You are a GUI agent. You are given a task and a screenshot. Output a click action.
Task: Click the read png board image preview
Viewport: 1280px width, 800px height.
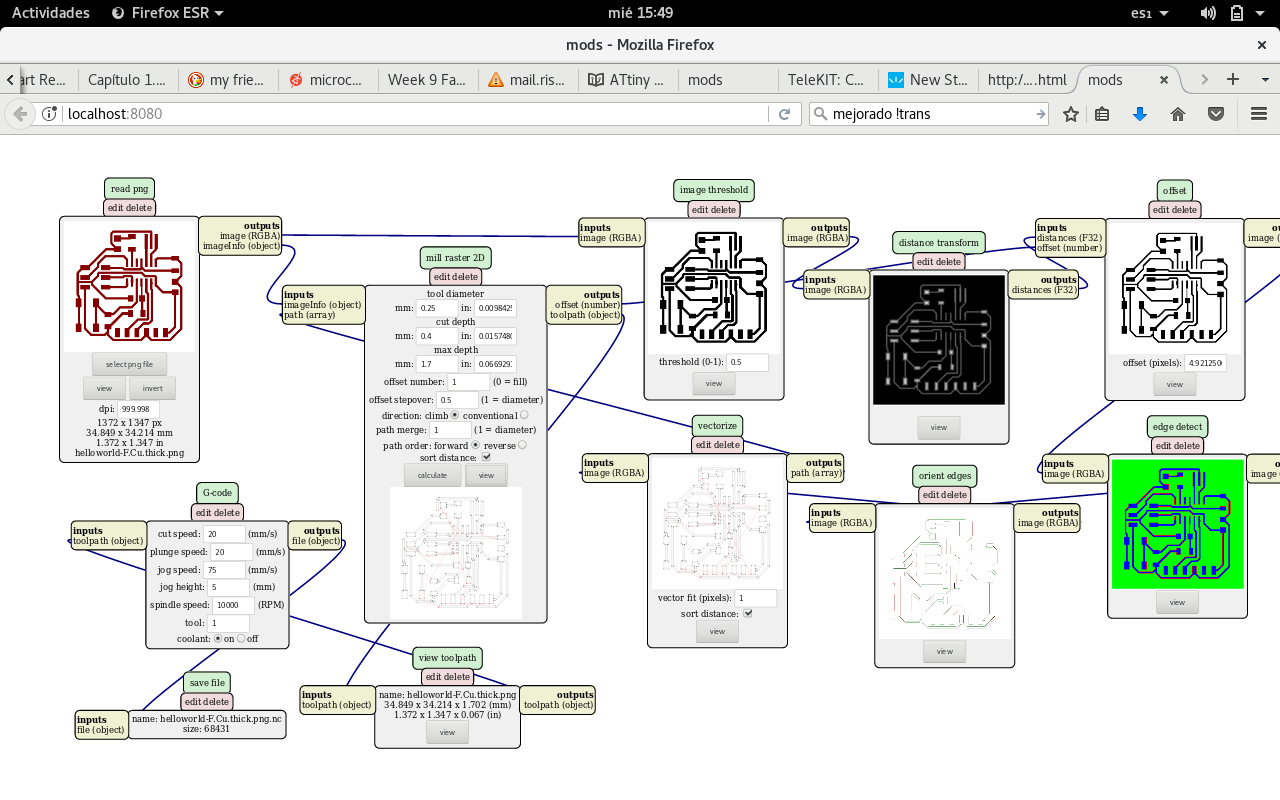129,286
